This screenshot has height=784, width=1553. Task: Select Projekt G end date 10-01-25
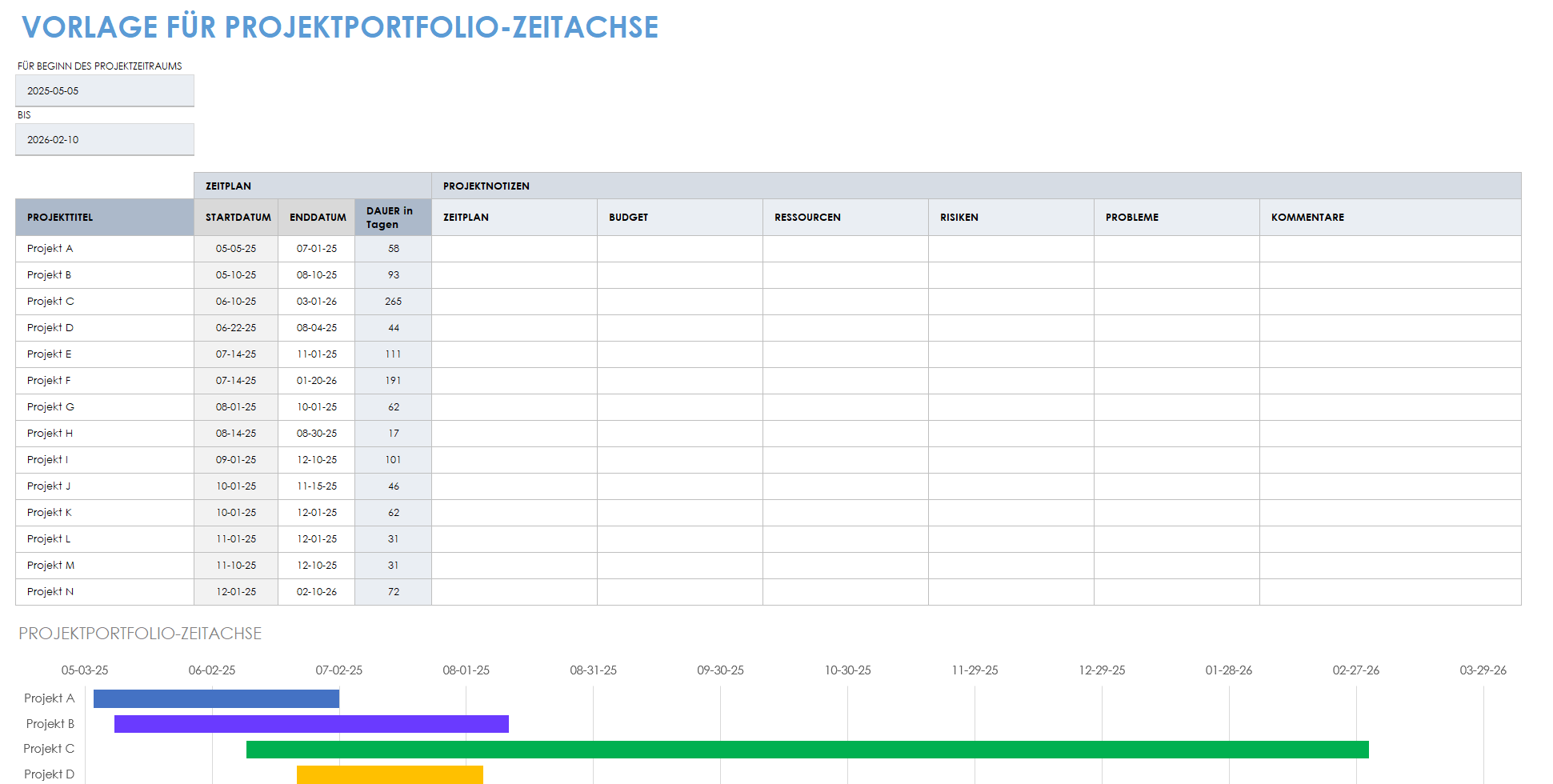317,407
